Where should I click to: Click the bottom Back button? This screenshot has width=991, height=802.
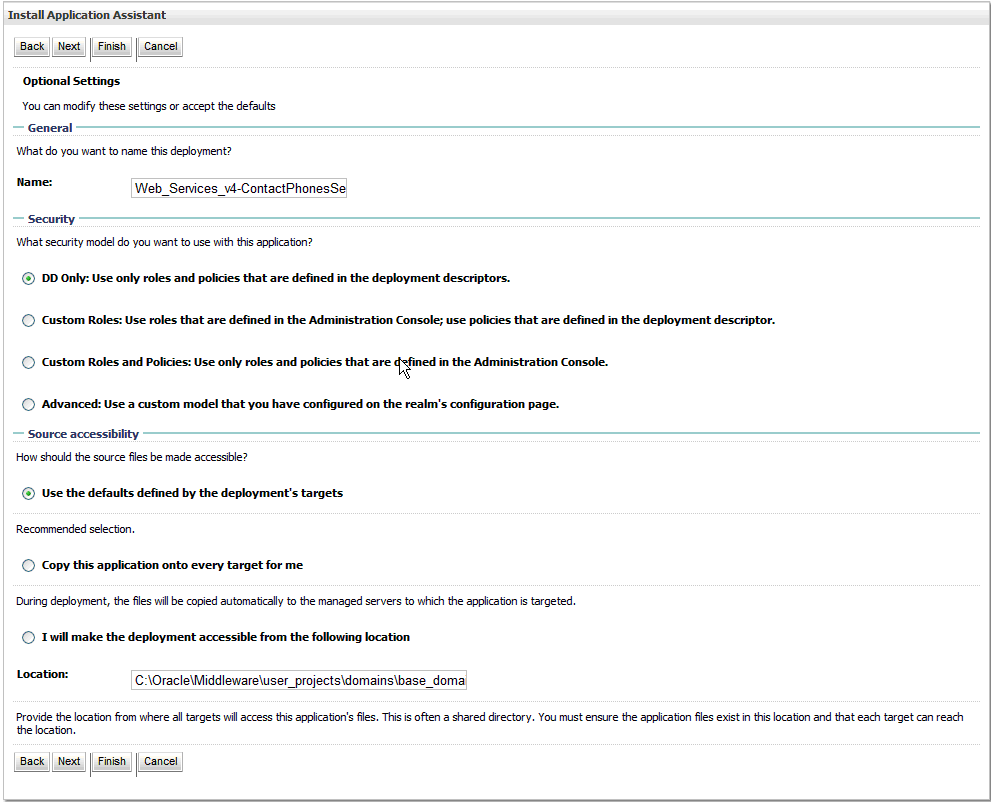click(x=31, y=761)
